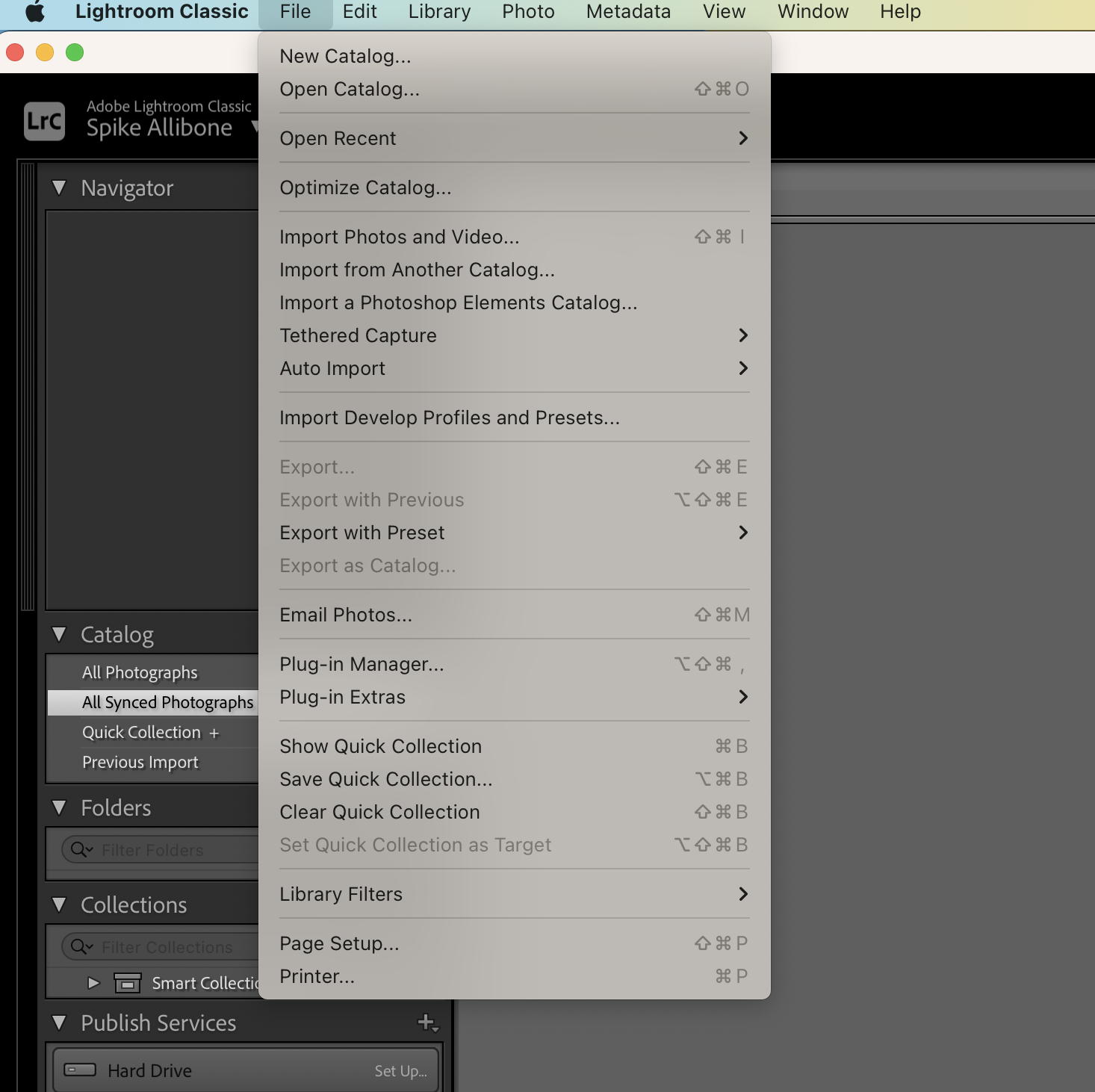Open the Auto Import submenu
This screenshot has height=1092, width=1095.
click(x=515, y=368)
